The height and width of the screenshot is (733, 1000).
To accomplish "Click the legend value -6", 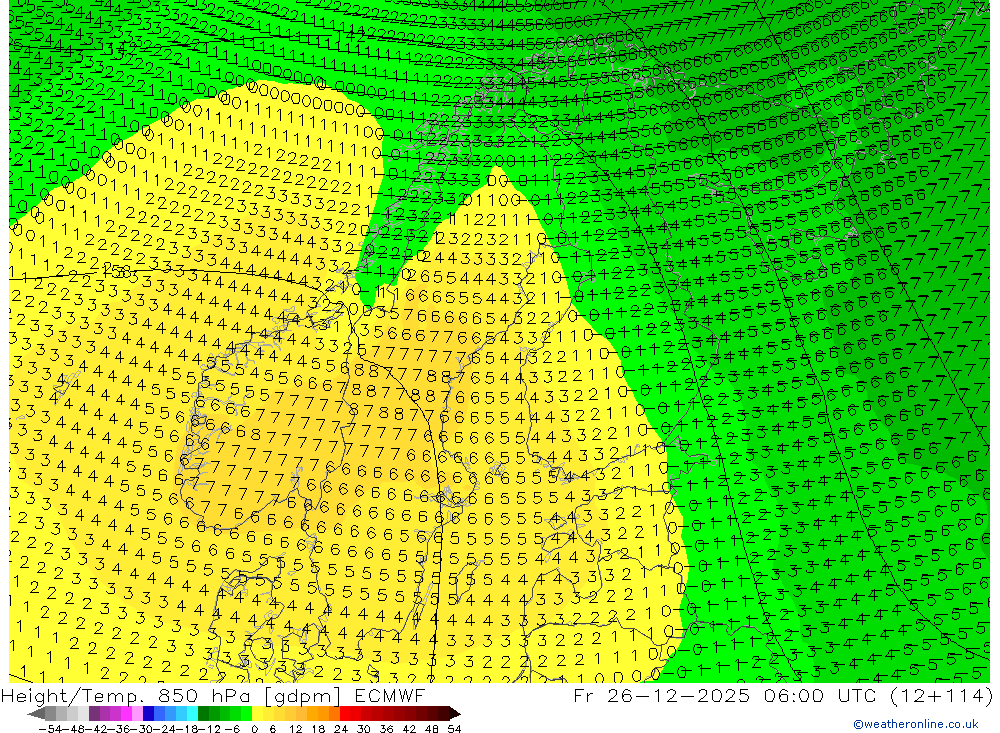I will pyautogui.click(x=232, y=729).
